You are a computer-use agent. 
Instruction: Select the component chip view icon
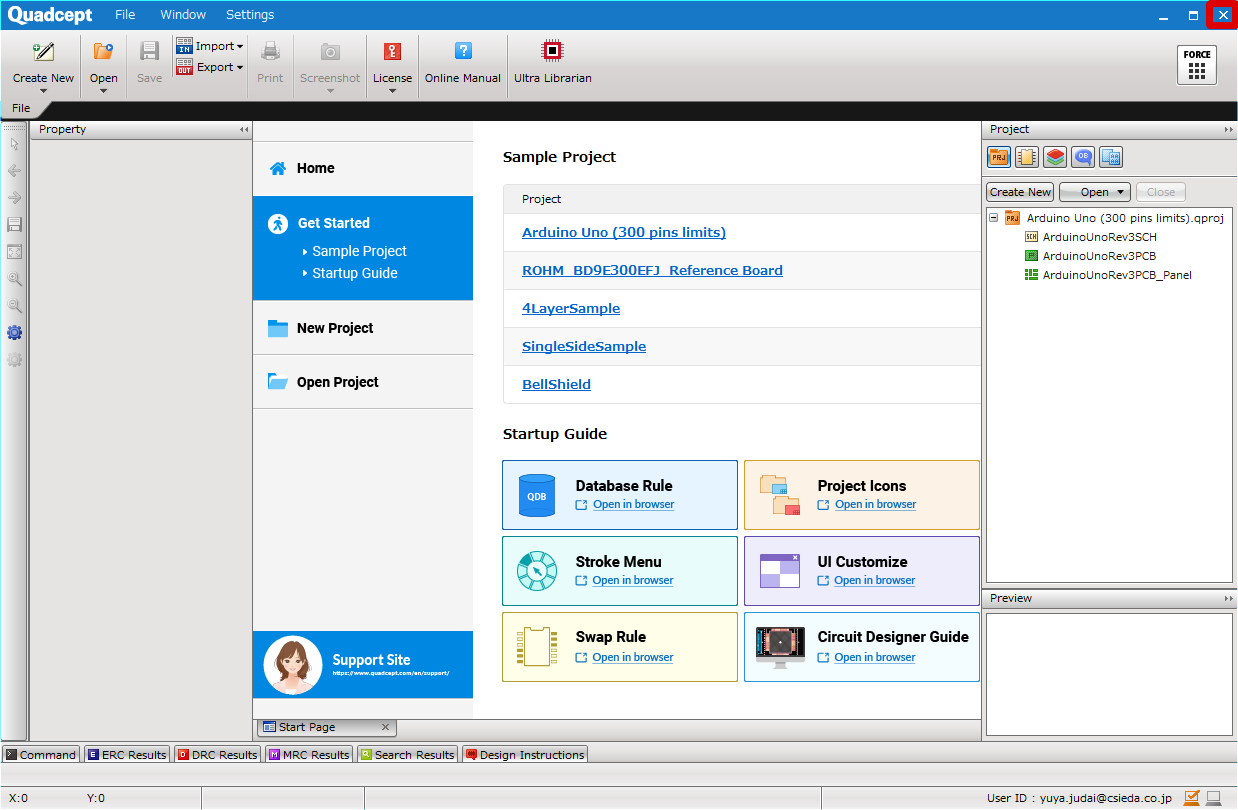click(1027, 157)
